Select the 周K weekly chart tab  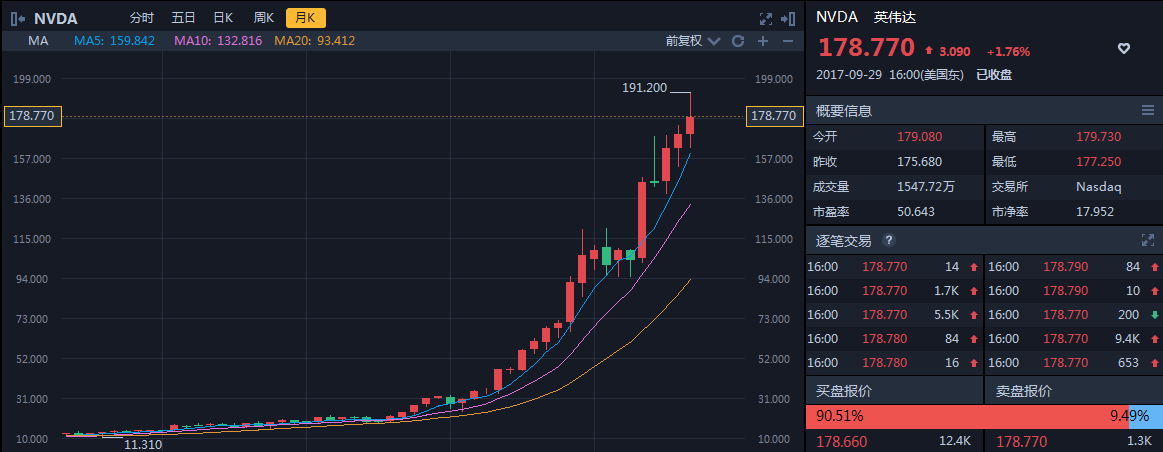264,18
